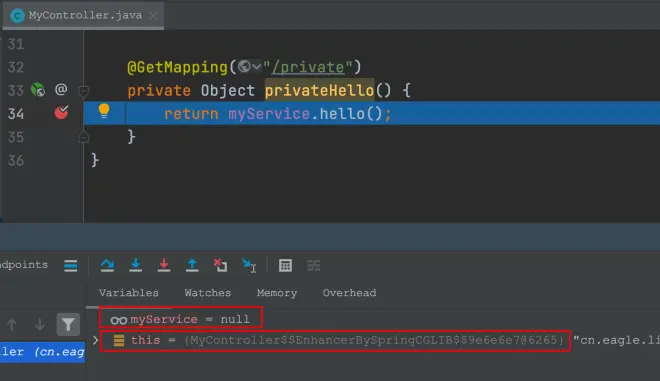This screenshot has width=660, height=381.
Task: Click the Drop Frame icon
Action: click(220, 265)
